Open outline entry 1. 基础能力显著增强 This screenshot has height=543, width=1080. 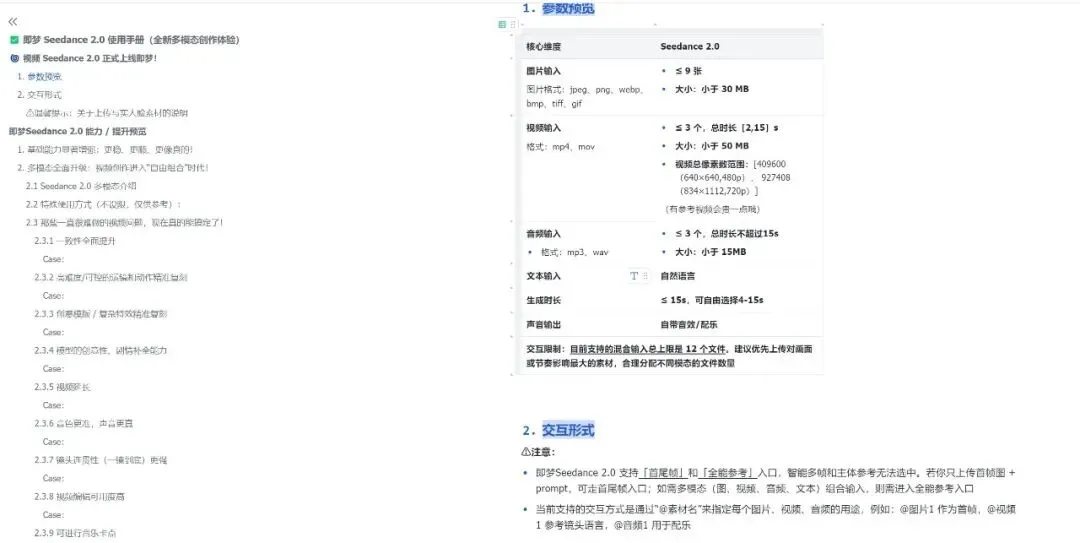(105, 150)
